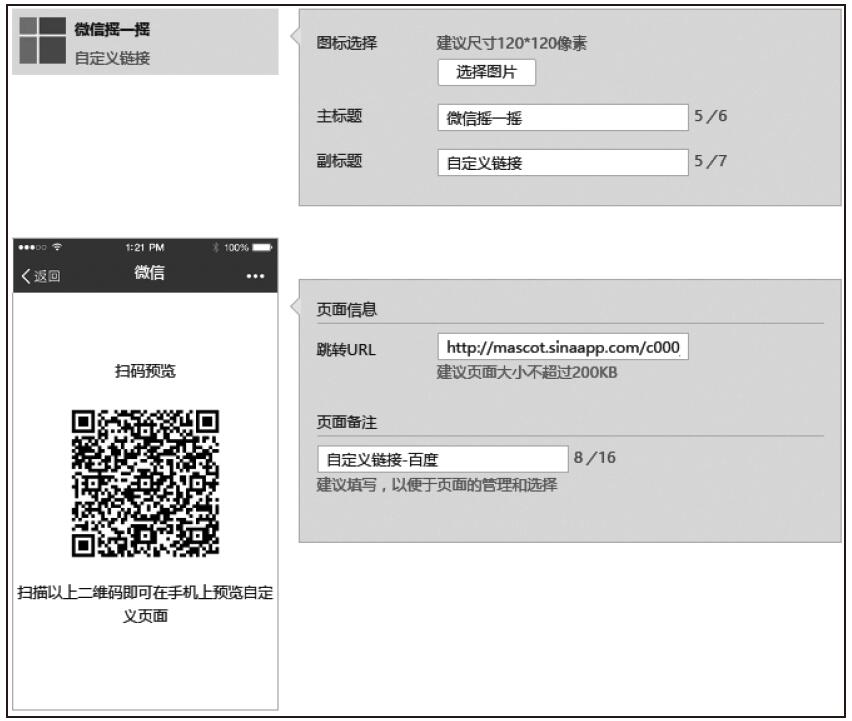Click the 图标选择 label

pyautogui.click(x=346, y=44)
